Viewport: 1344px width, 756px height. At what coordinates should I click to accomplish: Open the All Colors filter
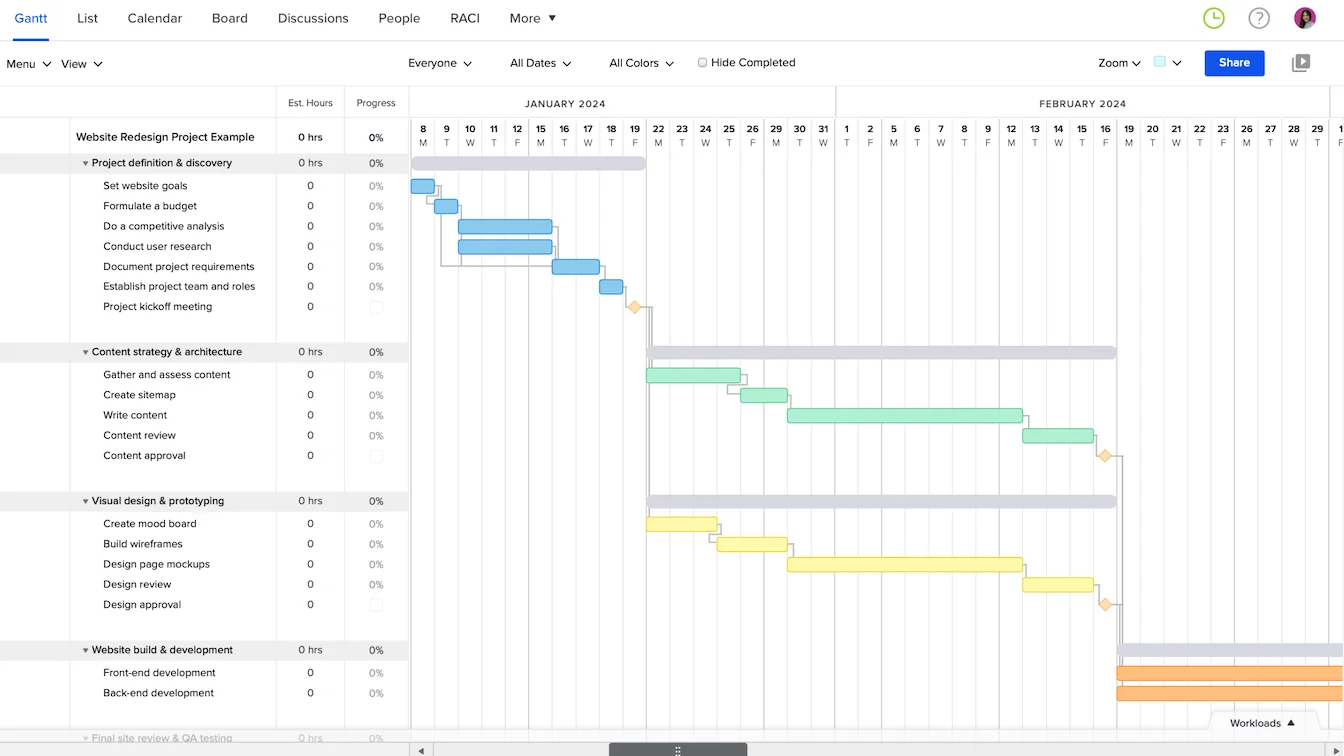coord(641,62)
